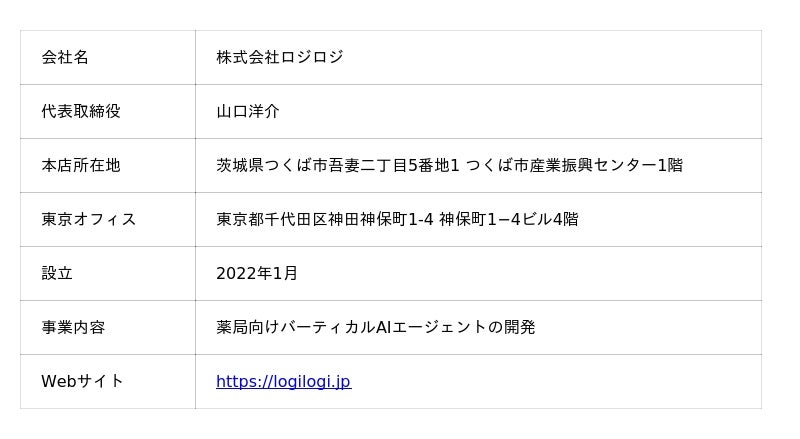Click the 設立 label cell
Screen dimensions: 800x439
[x=57, y=273]
